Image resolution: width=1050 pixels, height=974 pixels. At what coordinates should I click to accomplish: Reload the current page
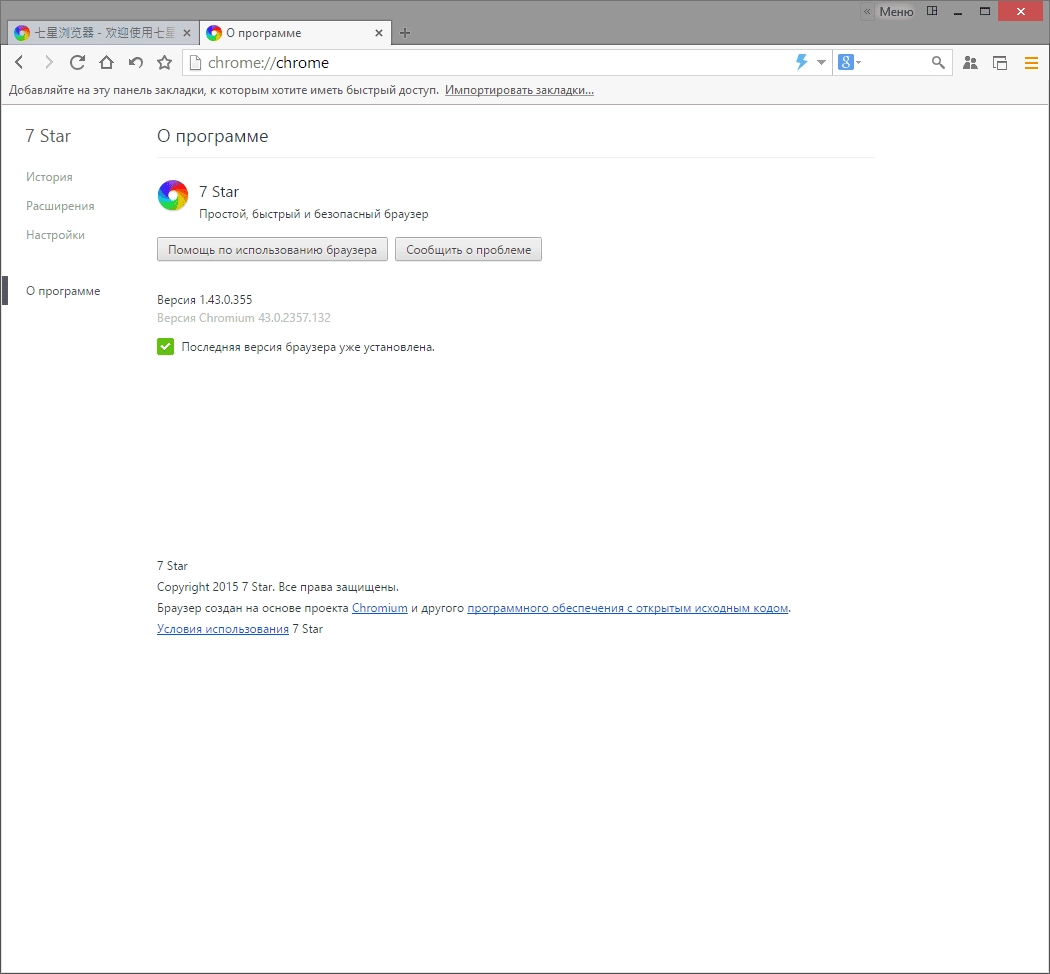(78, 62)
